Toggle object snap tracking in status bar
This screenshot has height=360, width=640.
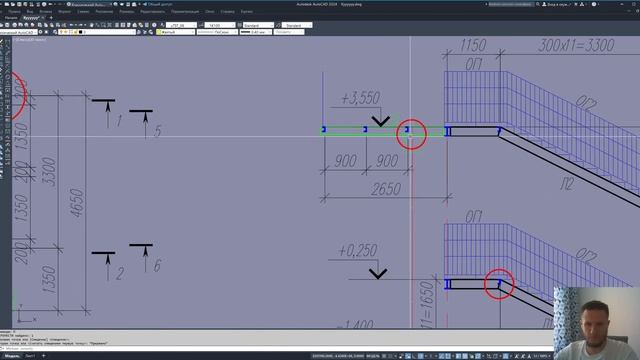pyautogui.click(x=441, y=356)
